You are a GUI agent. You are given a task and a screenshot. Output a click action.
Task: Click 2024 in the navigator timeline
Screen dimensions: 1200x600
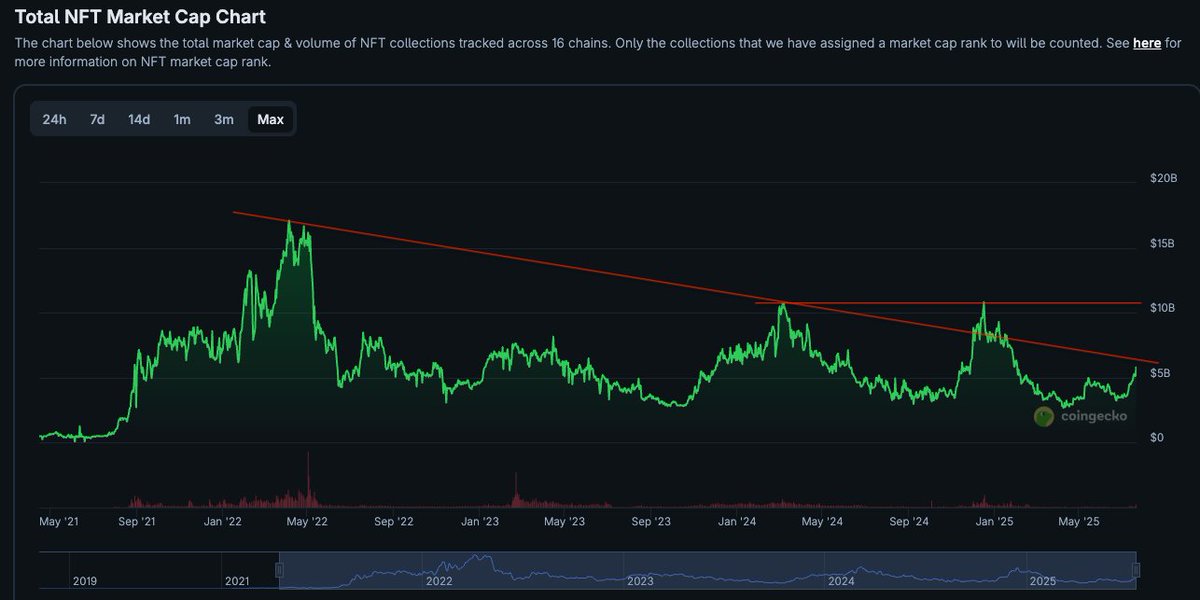tap(841, 581)
